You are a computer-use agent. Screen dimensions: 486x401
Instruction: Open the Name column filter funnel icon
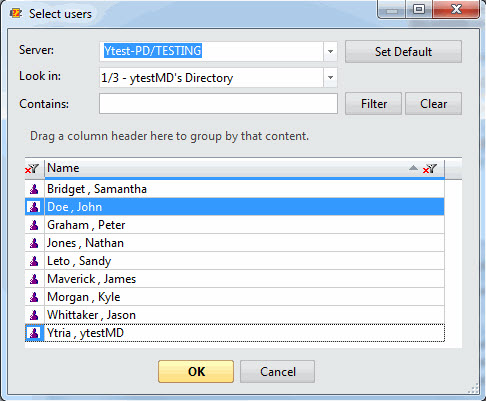tap(430, 169)
